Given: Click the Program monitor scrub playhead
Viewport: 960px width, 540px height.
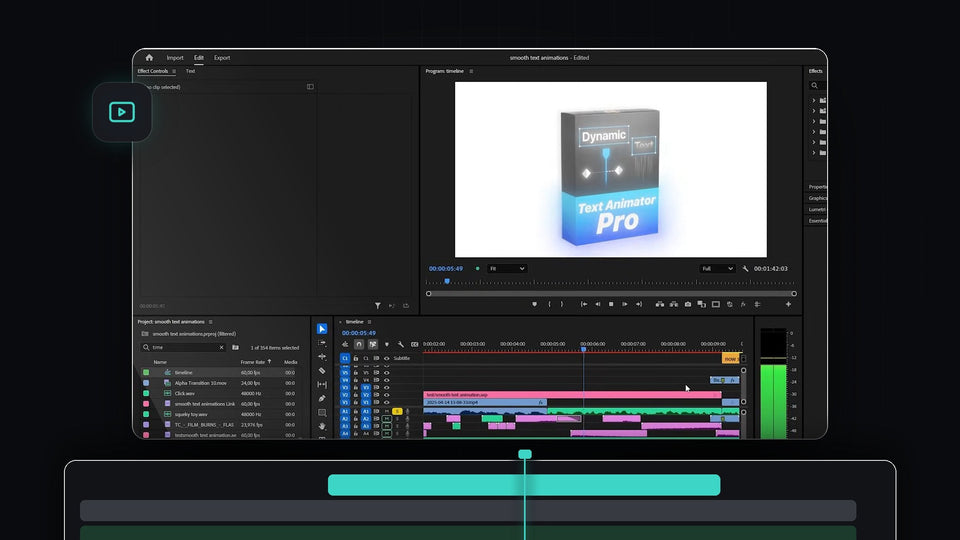Looking at the screenshot, I should (447, 281).
